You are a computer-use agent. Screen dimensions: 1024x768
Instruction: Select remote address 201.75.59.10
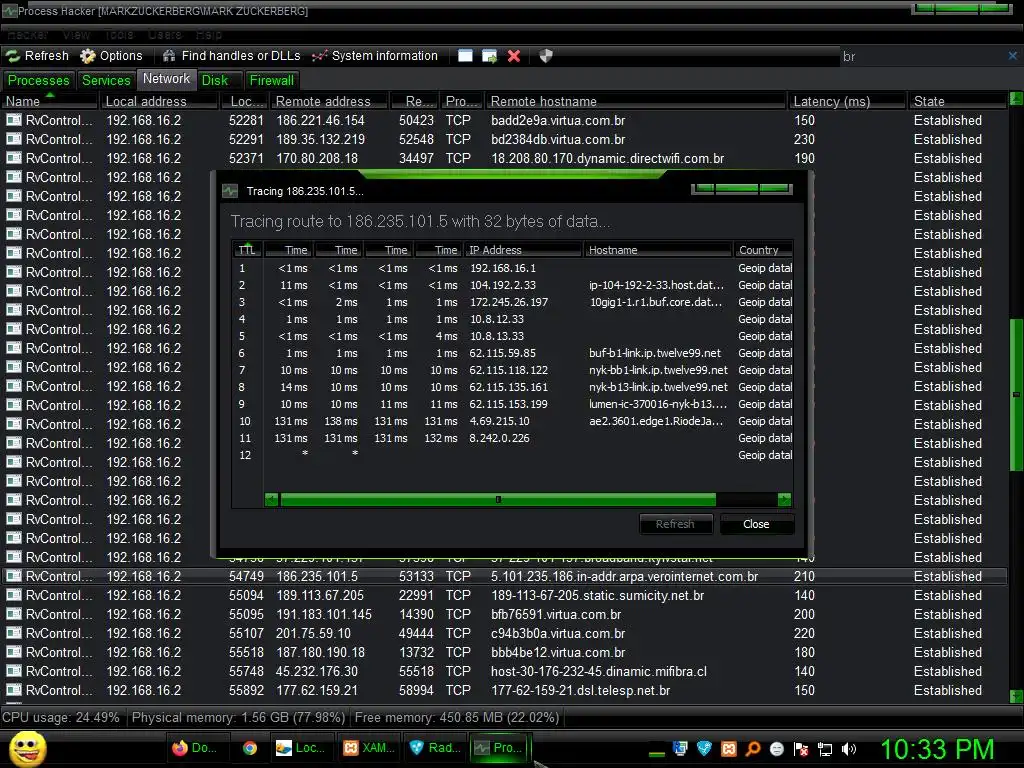coord(313,633)
